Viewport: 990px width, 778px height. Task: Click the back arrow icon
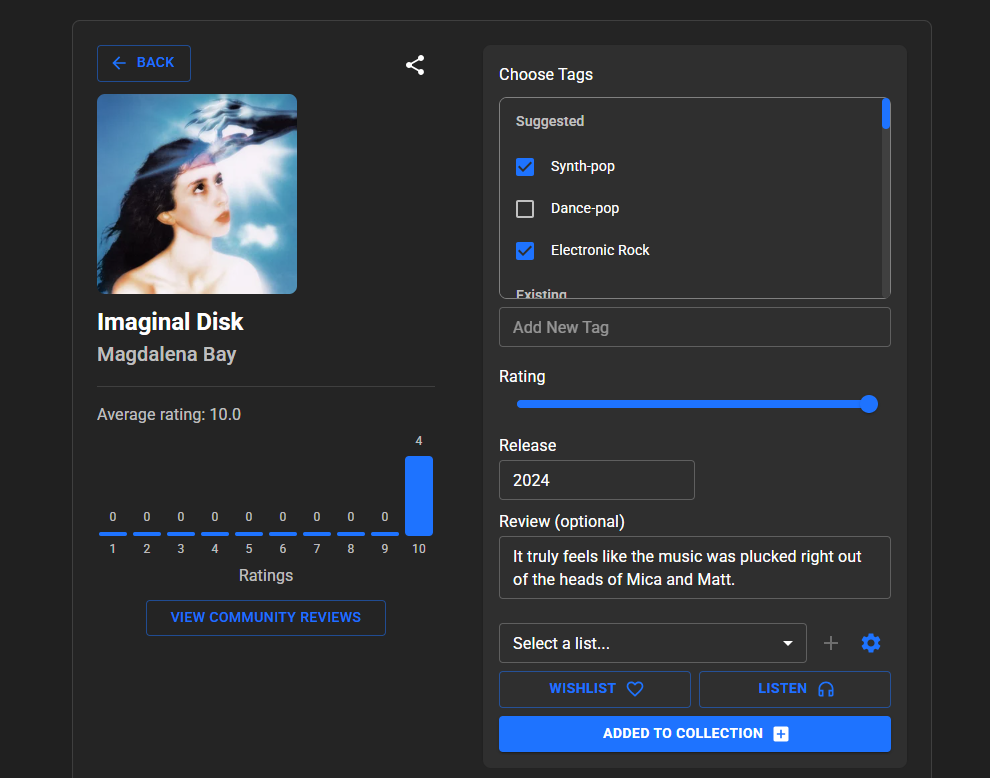coord(119,63)
